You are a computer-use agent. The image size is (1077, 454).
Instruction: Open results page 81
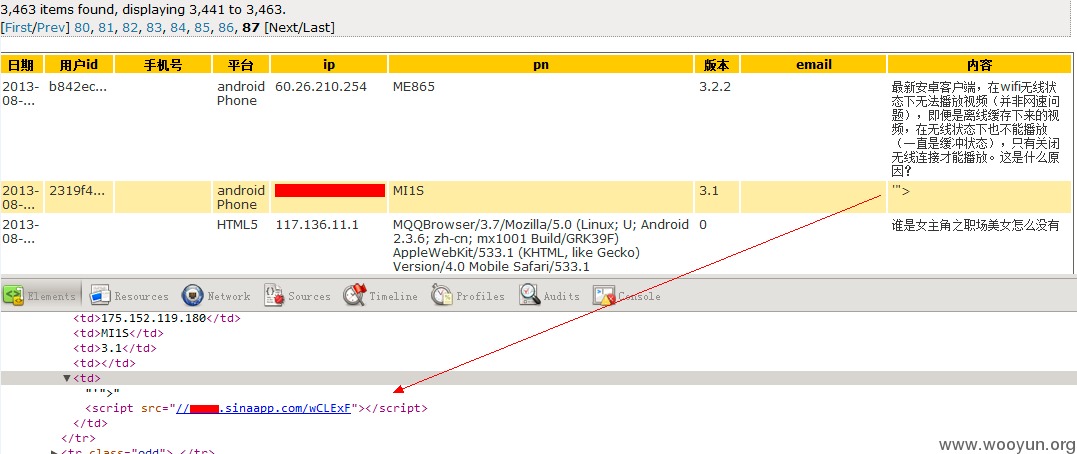pyautogui.click(x=106, y=27)
